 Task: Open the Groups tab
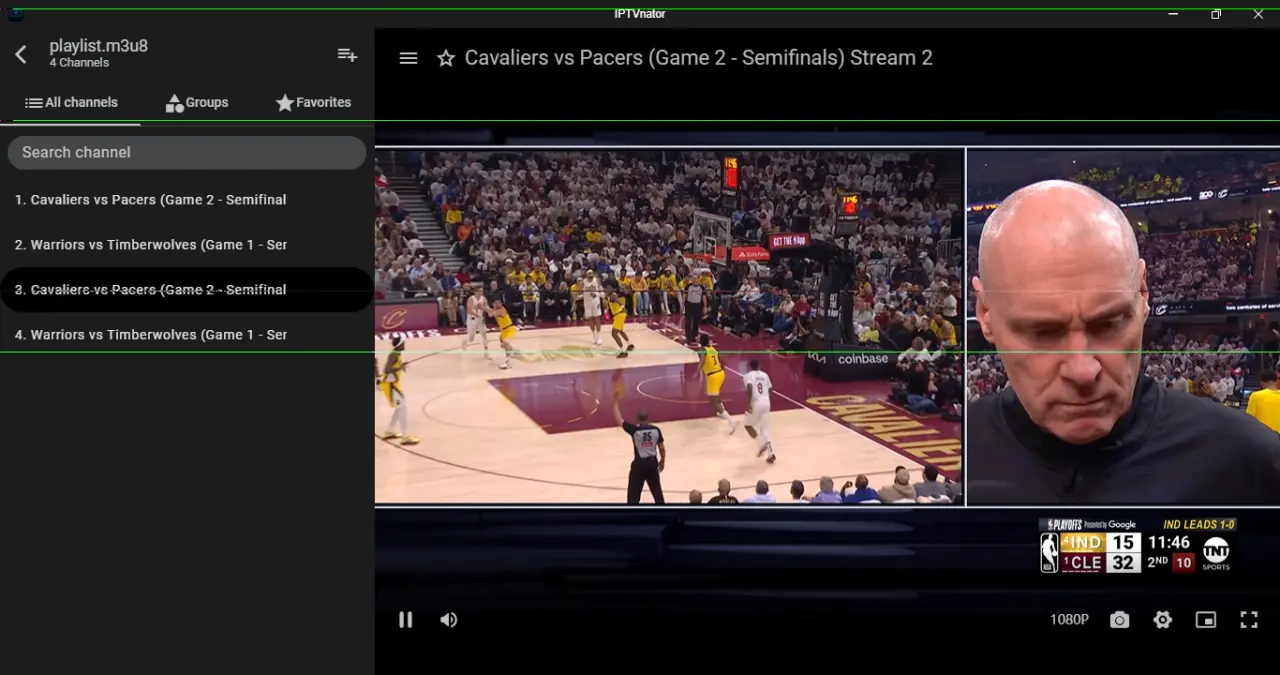(197, 102)
